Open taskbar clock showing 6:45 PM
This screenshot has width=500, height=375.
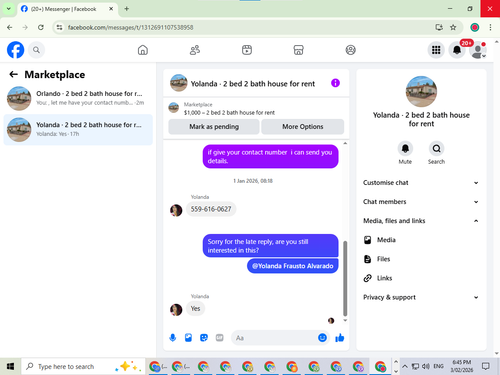pyautogui.click(x=462, y=366)
